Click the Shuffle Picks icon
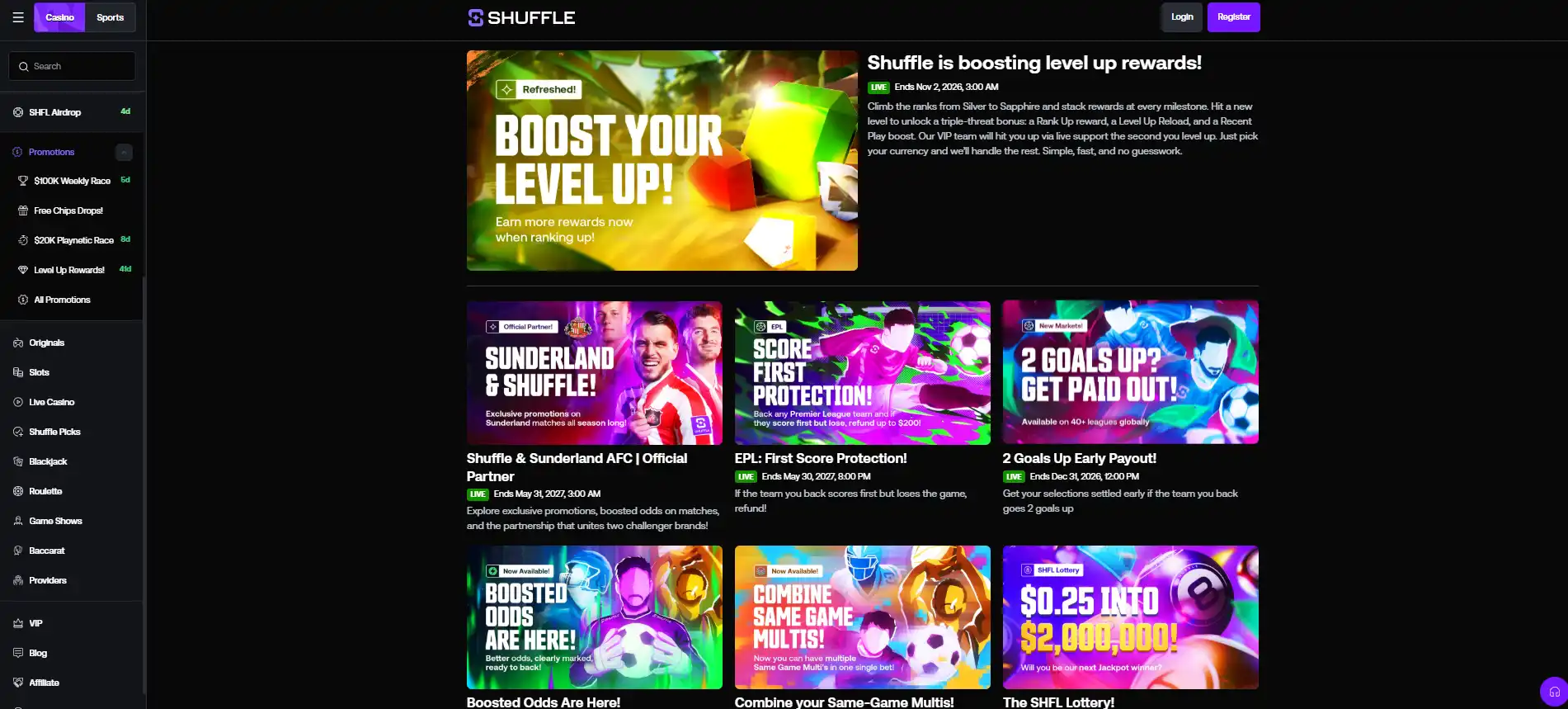Image resolution: width=1568 pixels, height=709 pixels. [x=18, y=432]
